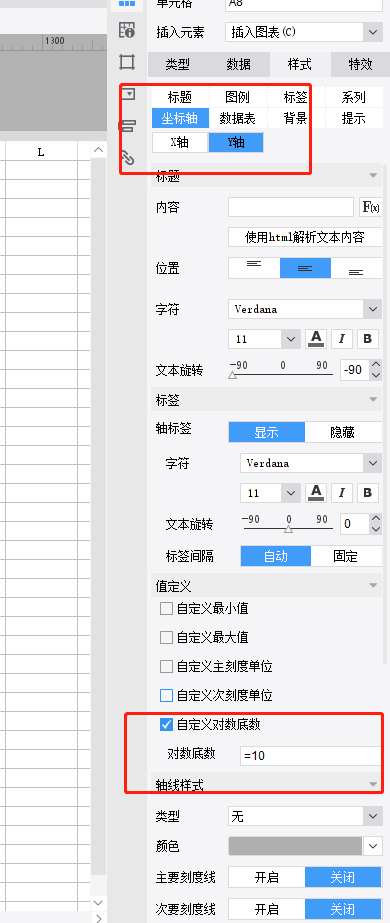Open the condition attributes sidebar icon

(126, 125)
